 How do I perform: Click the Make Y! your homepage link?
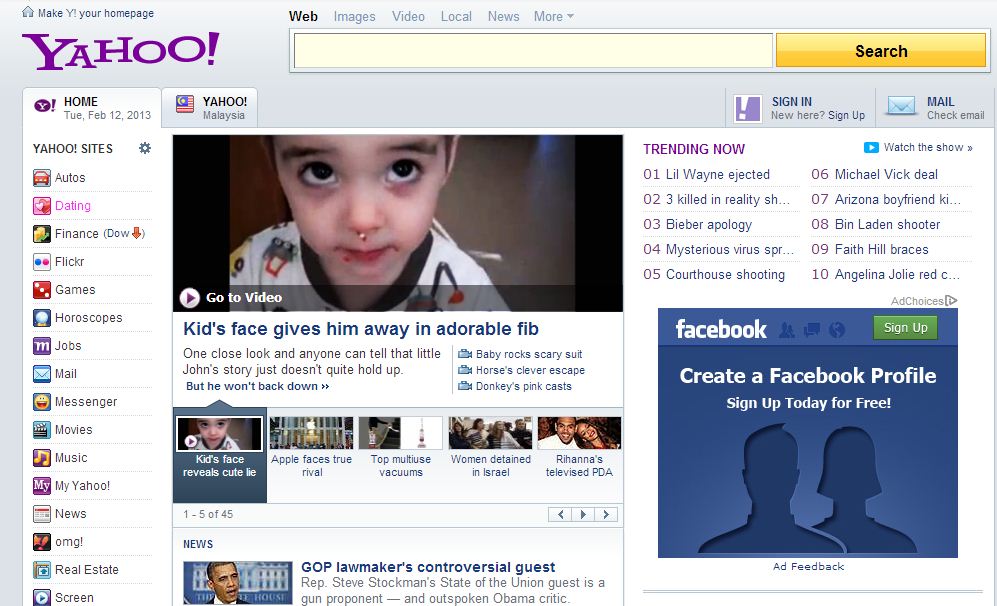(x=95, y=13)
